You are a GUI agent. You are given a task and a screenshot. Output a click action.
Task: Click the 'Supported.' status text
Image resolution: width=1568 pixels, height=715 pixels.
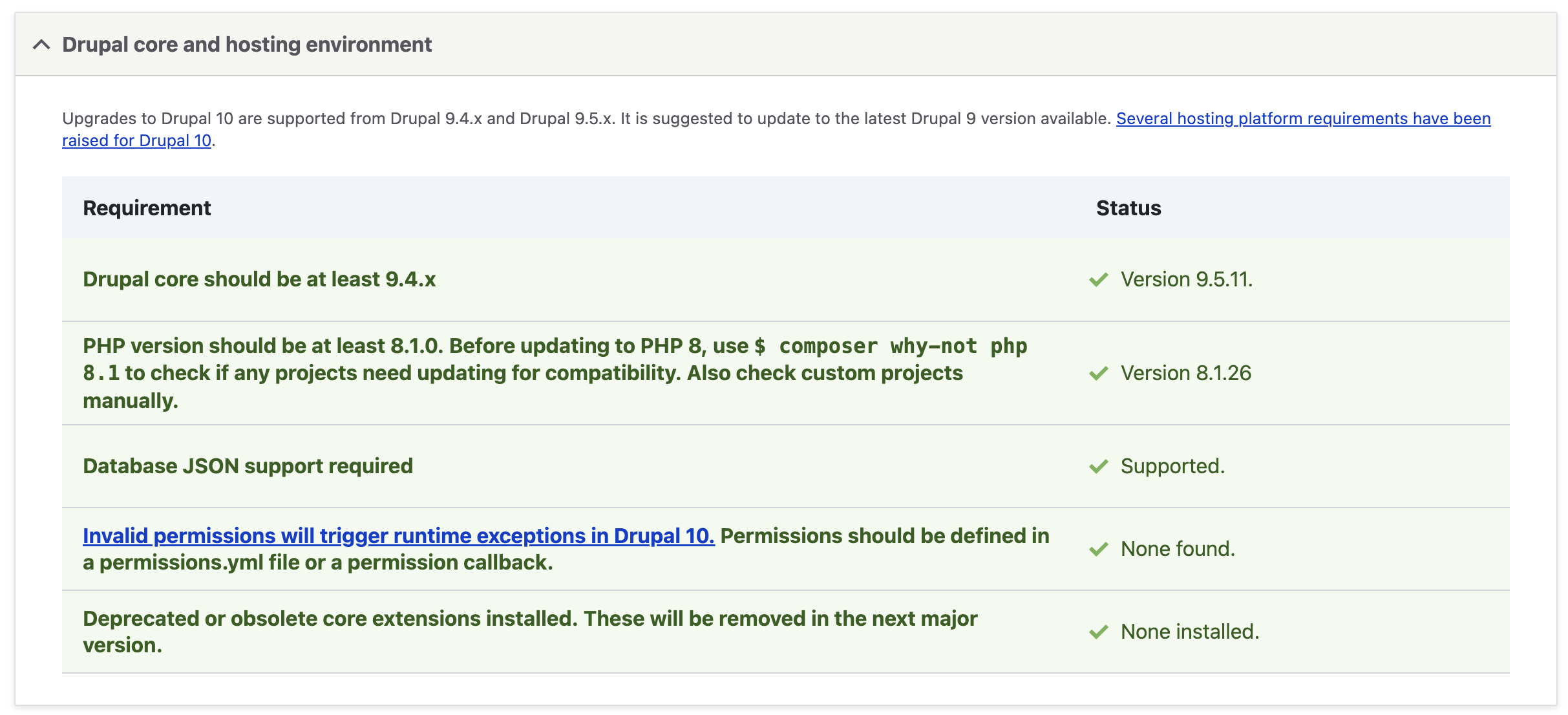pyautogui.click(x=1172, y=466)
